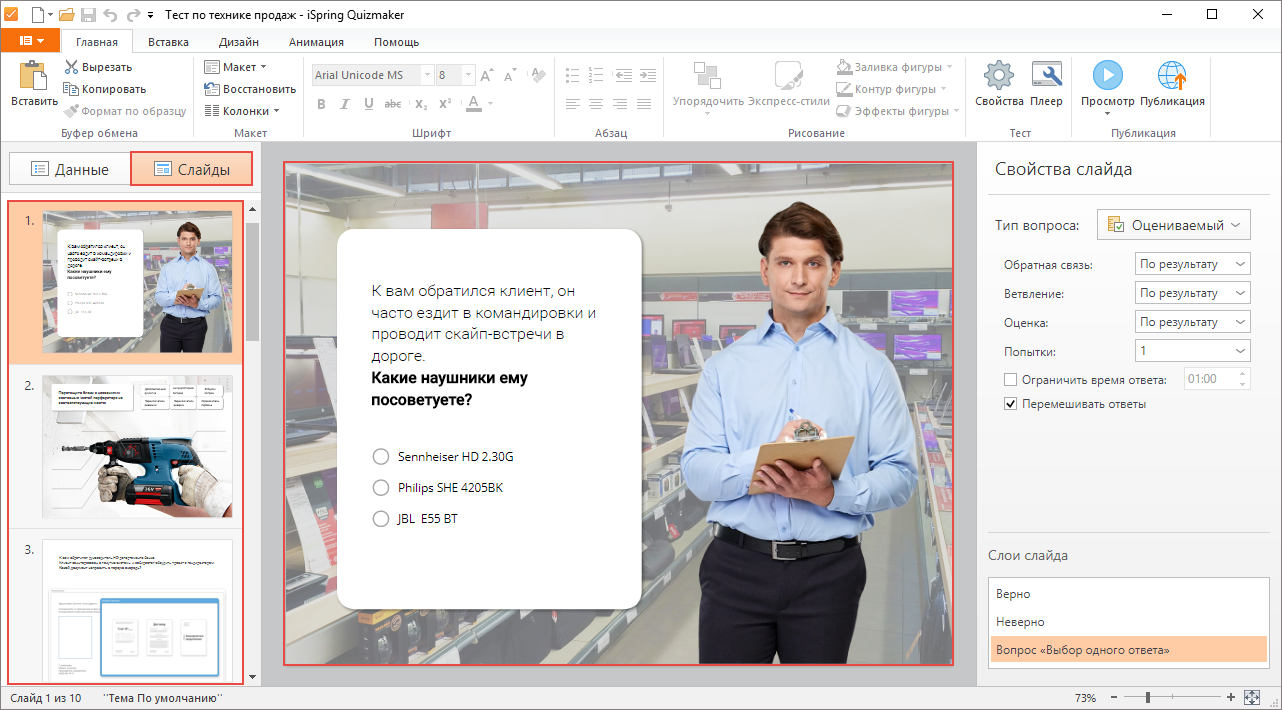
Task: Open file with the folder icon
Action: [67, 14]
